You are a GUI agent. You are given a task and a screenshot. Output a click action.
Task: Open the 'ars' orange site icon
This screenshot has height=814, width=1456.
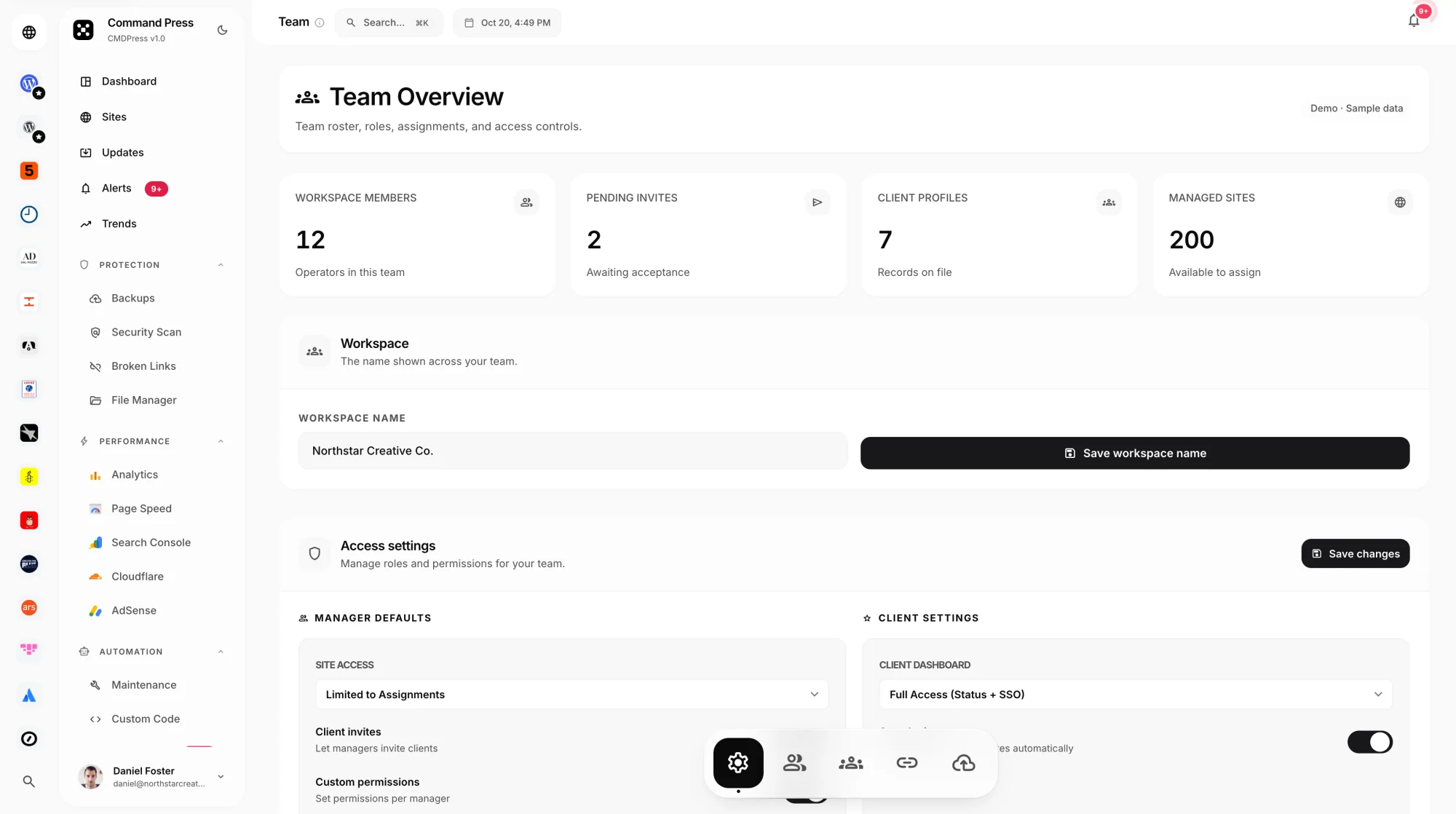point(29,607)
